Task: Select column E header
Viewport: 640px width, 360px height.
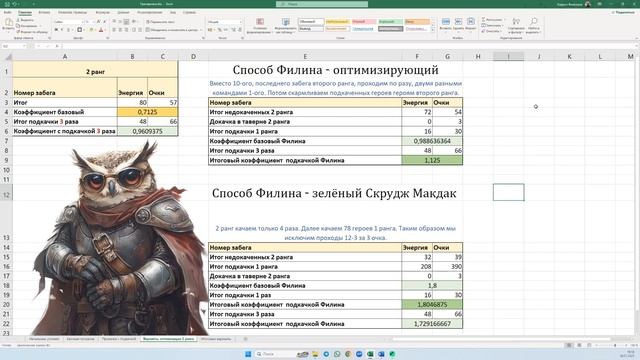Action: (x=305, y=56)
